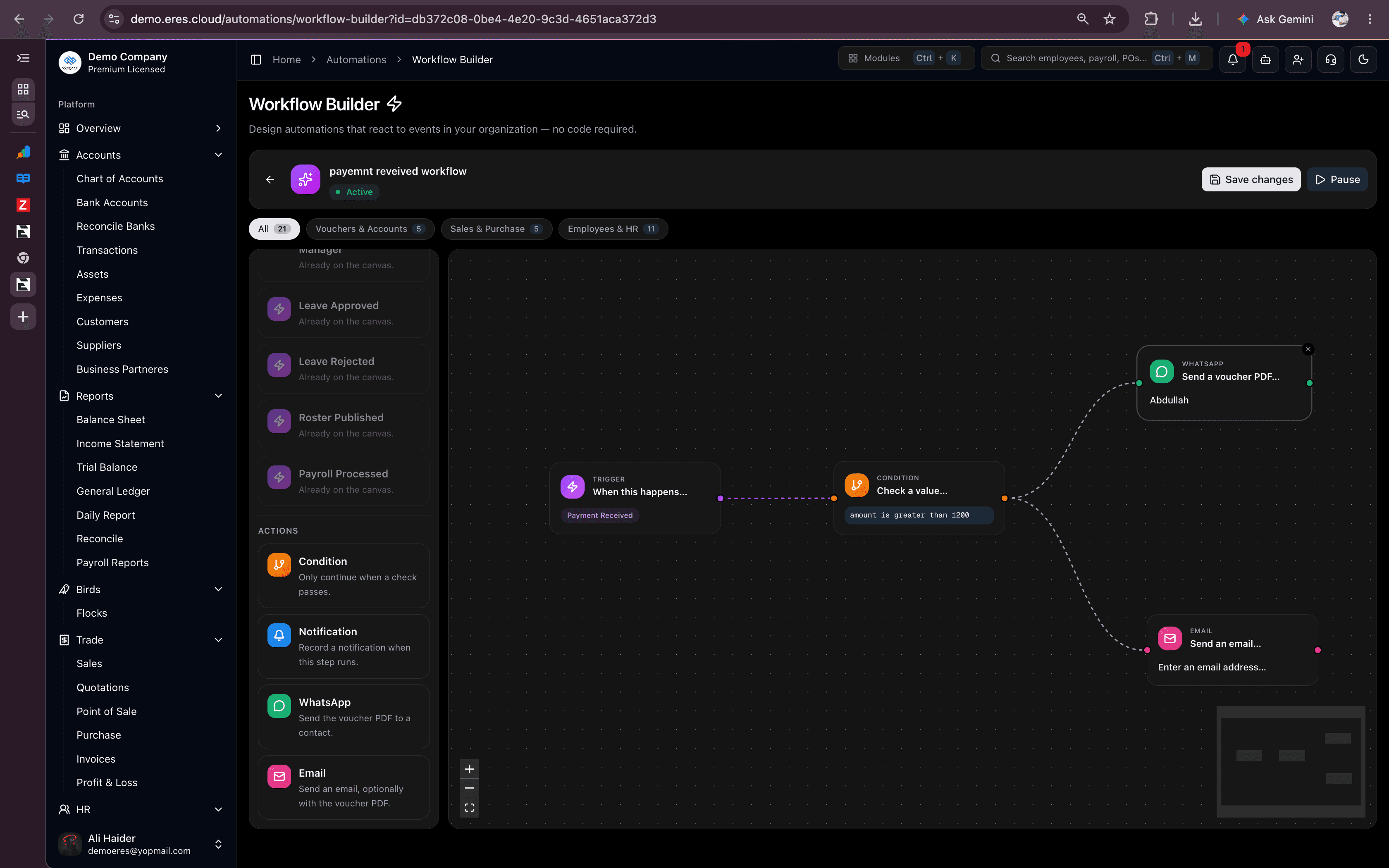
Task: Click the Email action palette icon
Action: coord(279,777)
